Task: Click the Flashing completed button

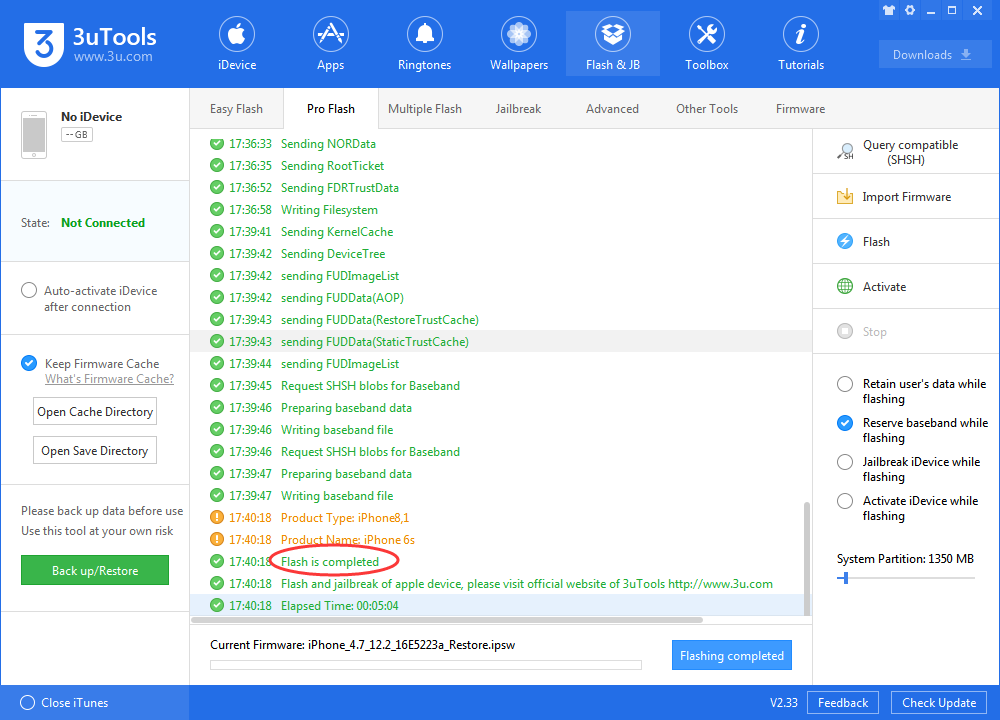Action: click(732, 656)
